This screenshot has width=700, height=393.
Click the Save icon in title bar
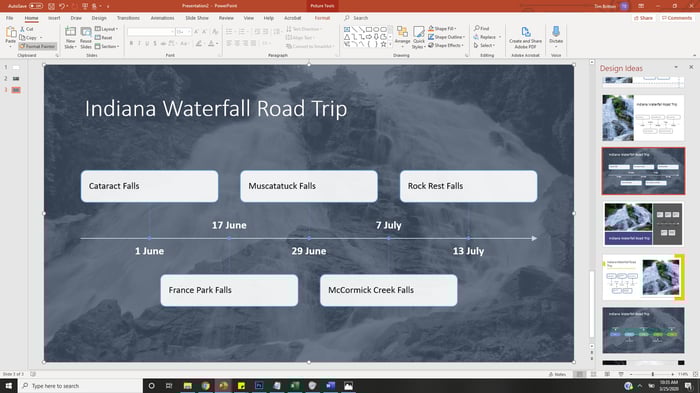(x=51, y=6)
